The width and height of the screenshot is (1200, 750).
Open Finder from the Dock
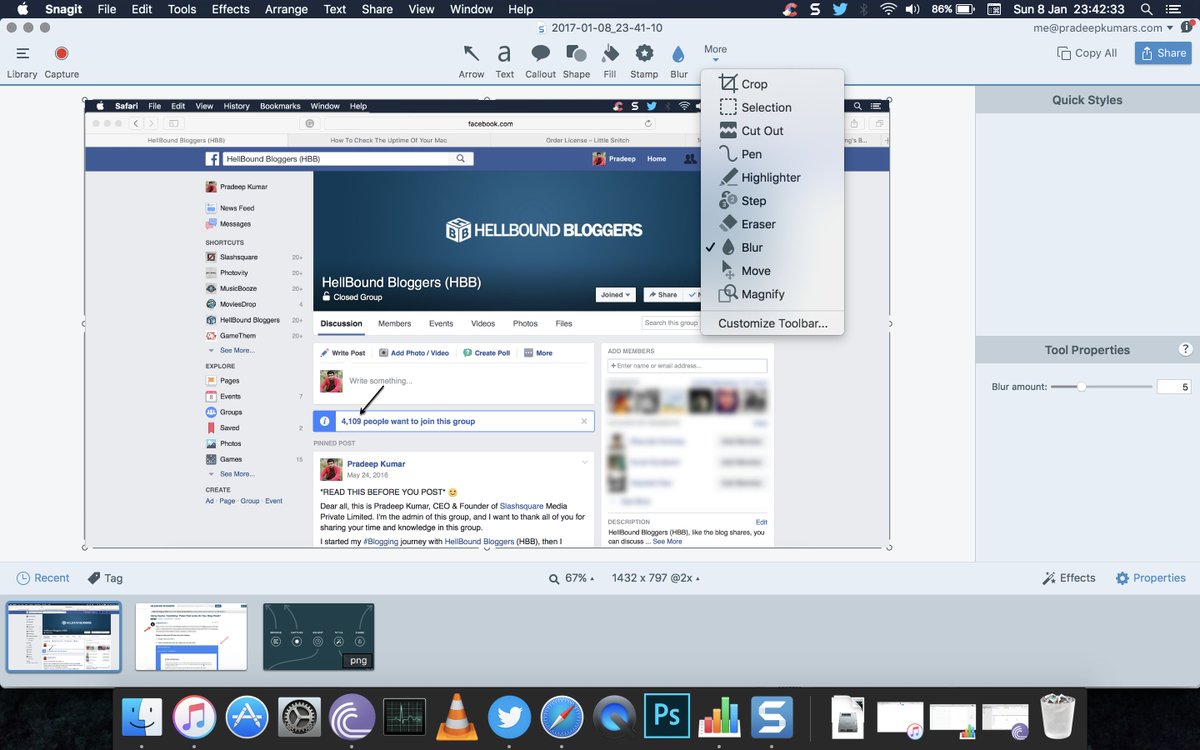coord(142,717)
